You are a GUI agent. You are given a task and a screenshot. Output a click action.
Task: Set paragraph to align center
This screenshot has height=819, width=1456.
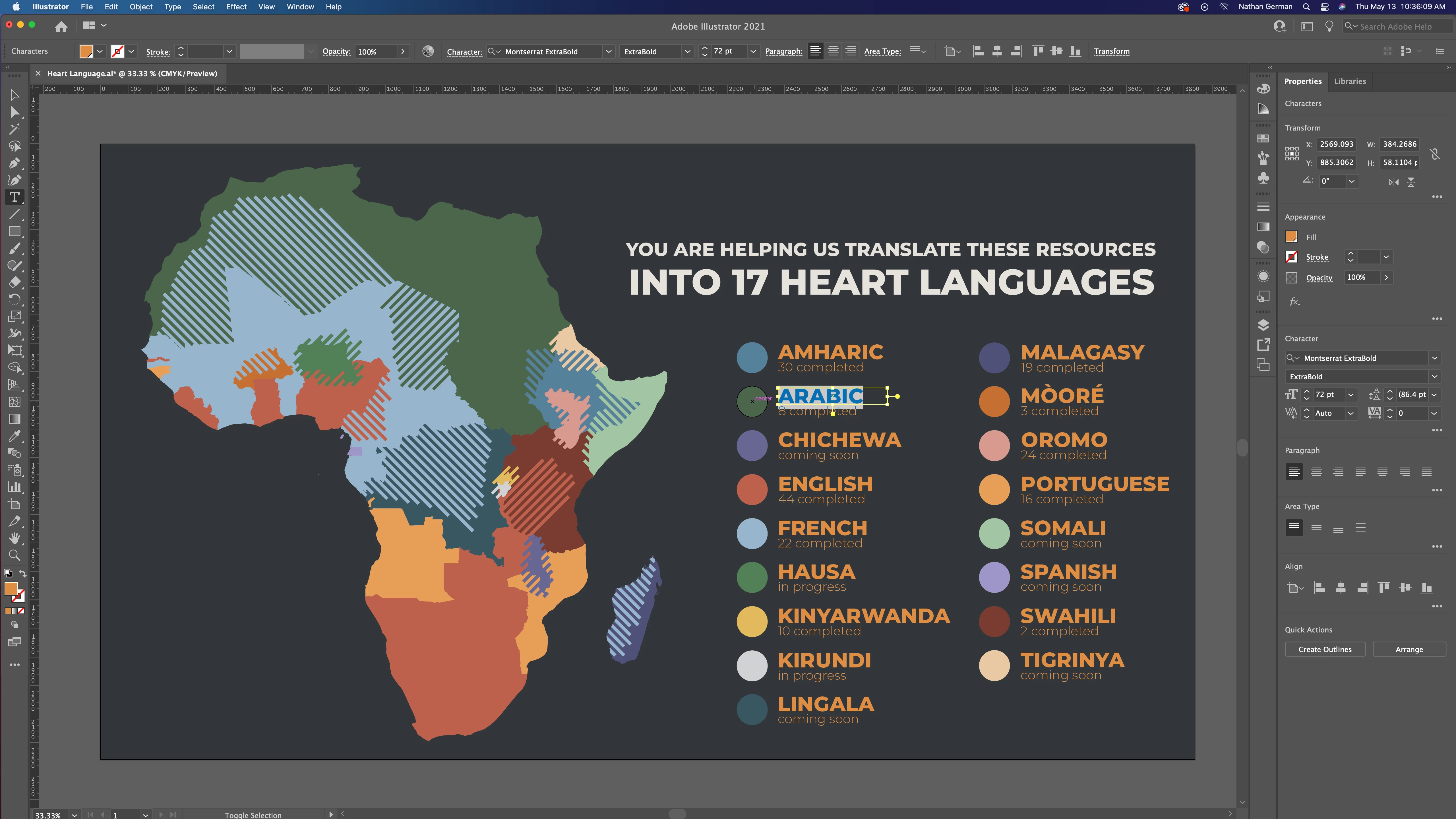pos(1316,471)
